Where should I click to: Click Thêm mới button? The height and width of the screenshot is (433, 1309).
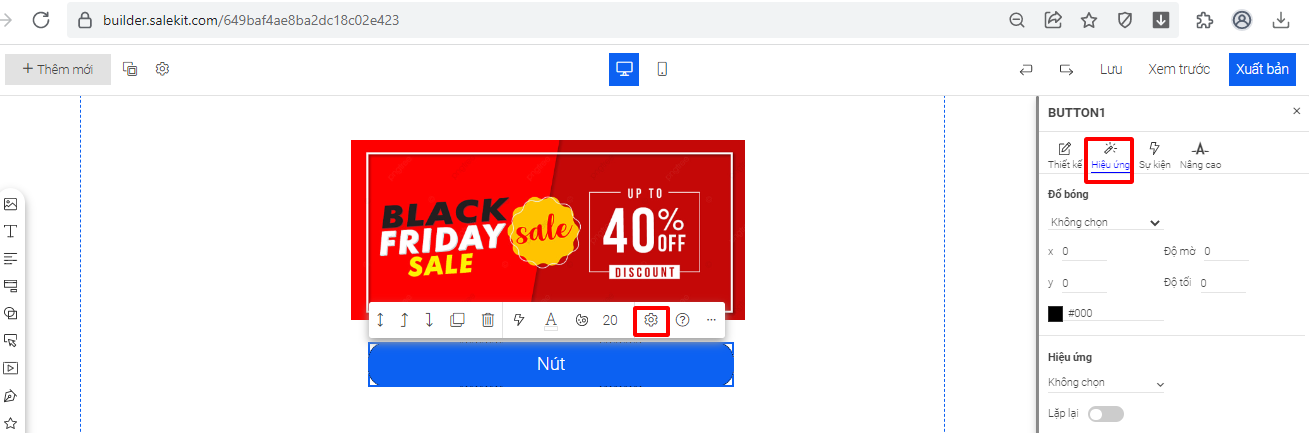58,69
